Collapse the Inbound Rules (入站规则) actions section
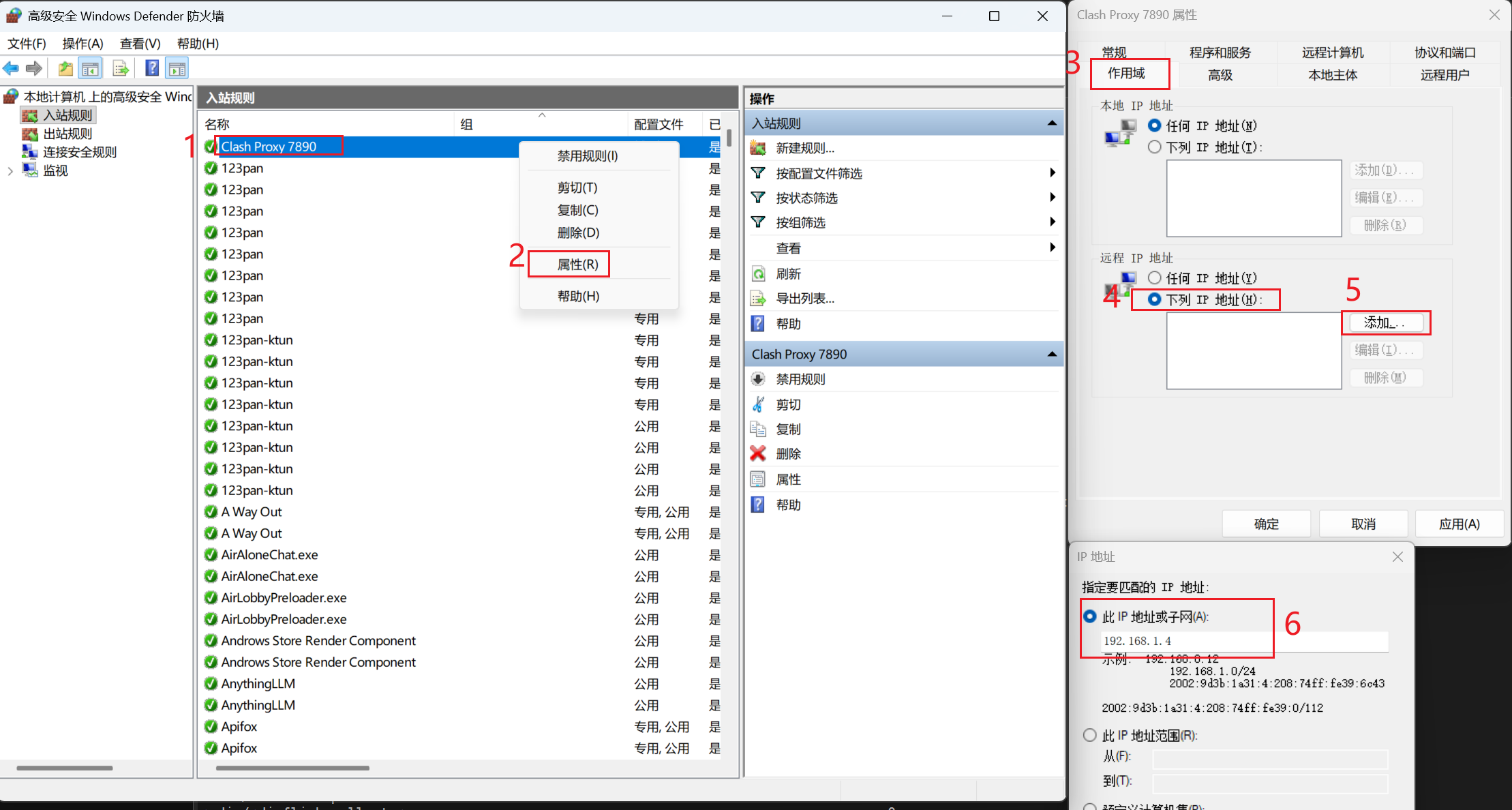This screenshot has width=1512, height=810. (1052, 123)
